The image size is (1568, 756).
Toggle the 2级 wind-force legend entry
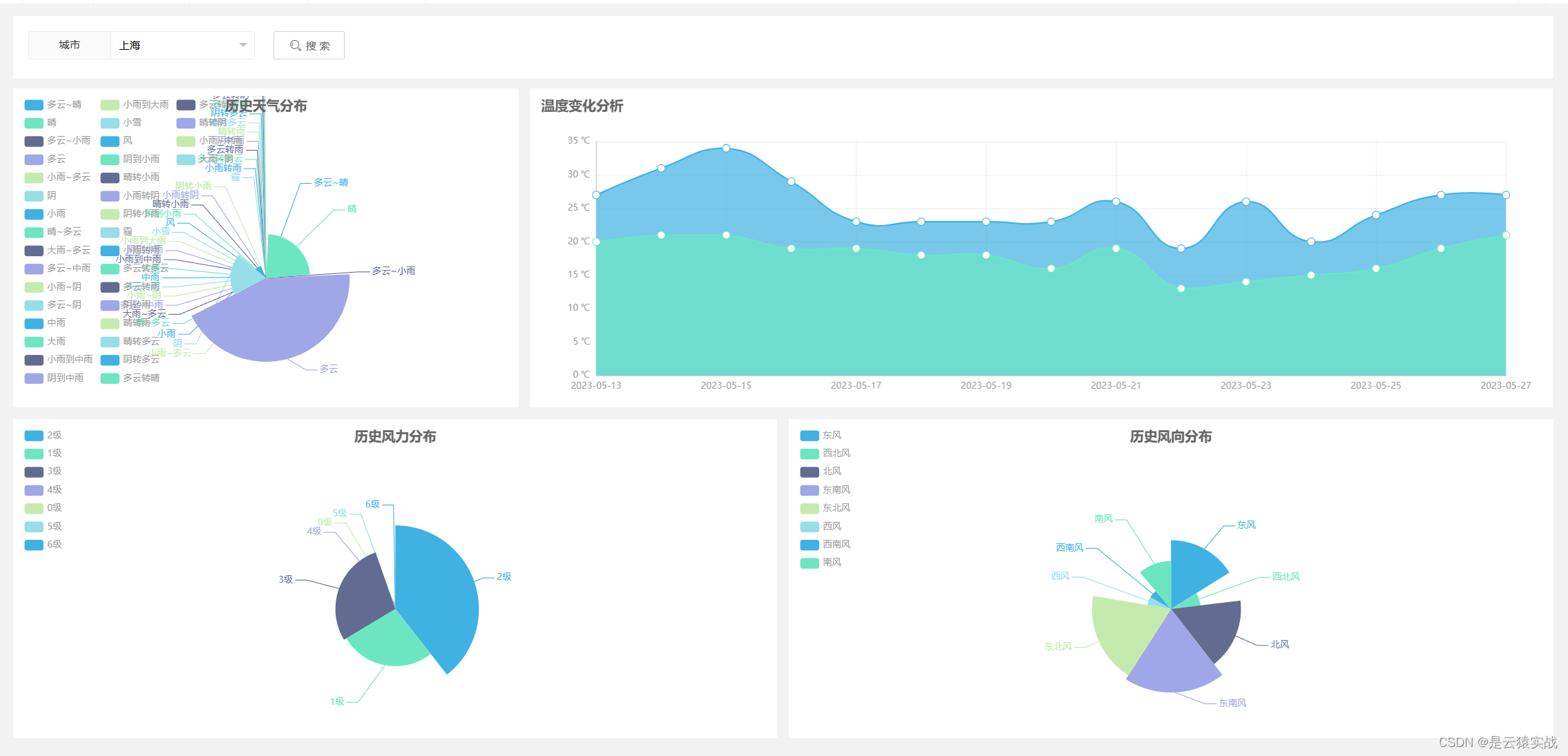coord(44,435)
